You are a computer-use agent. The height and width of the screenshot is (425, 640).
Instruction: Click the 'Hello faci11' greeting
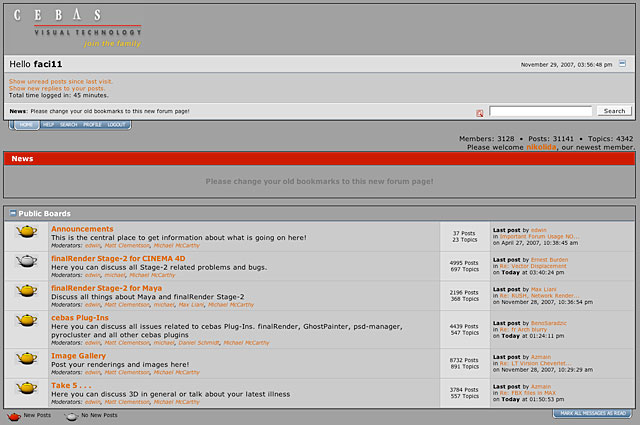coord(36,64)
